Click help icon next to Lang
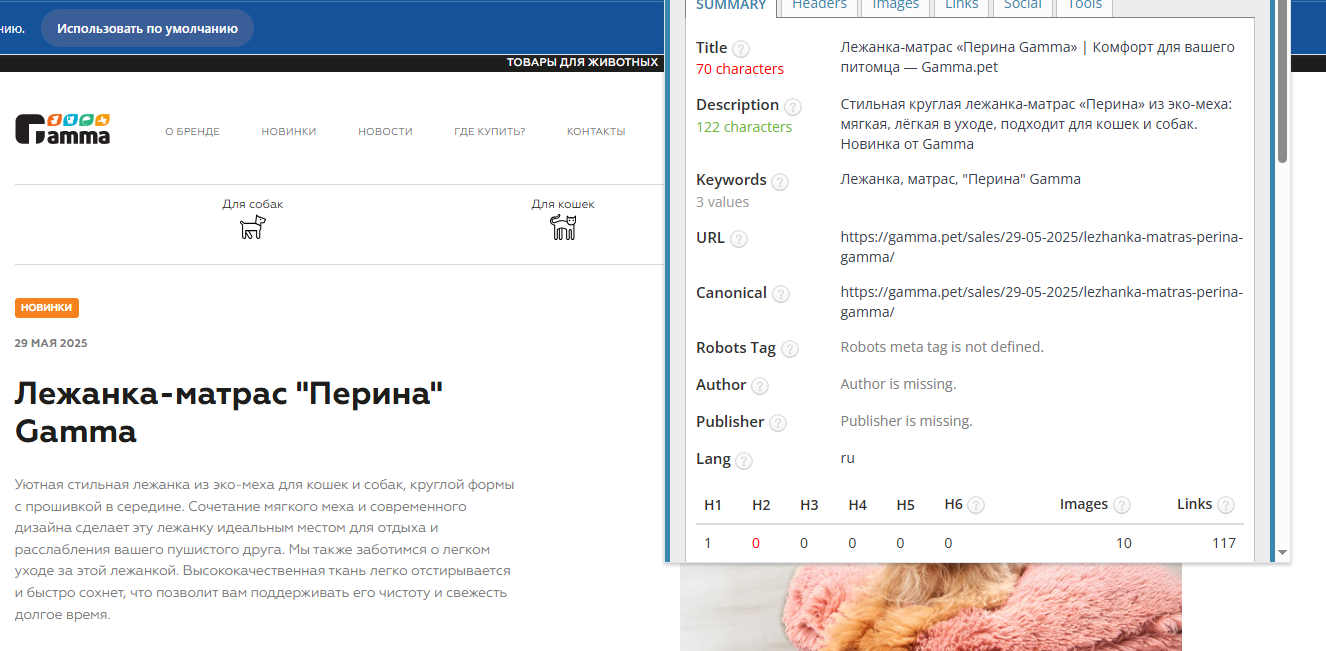1326x651 pixels. click(743, 461)
